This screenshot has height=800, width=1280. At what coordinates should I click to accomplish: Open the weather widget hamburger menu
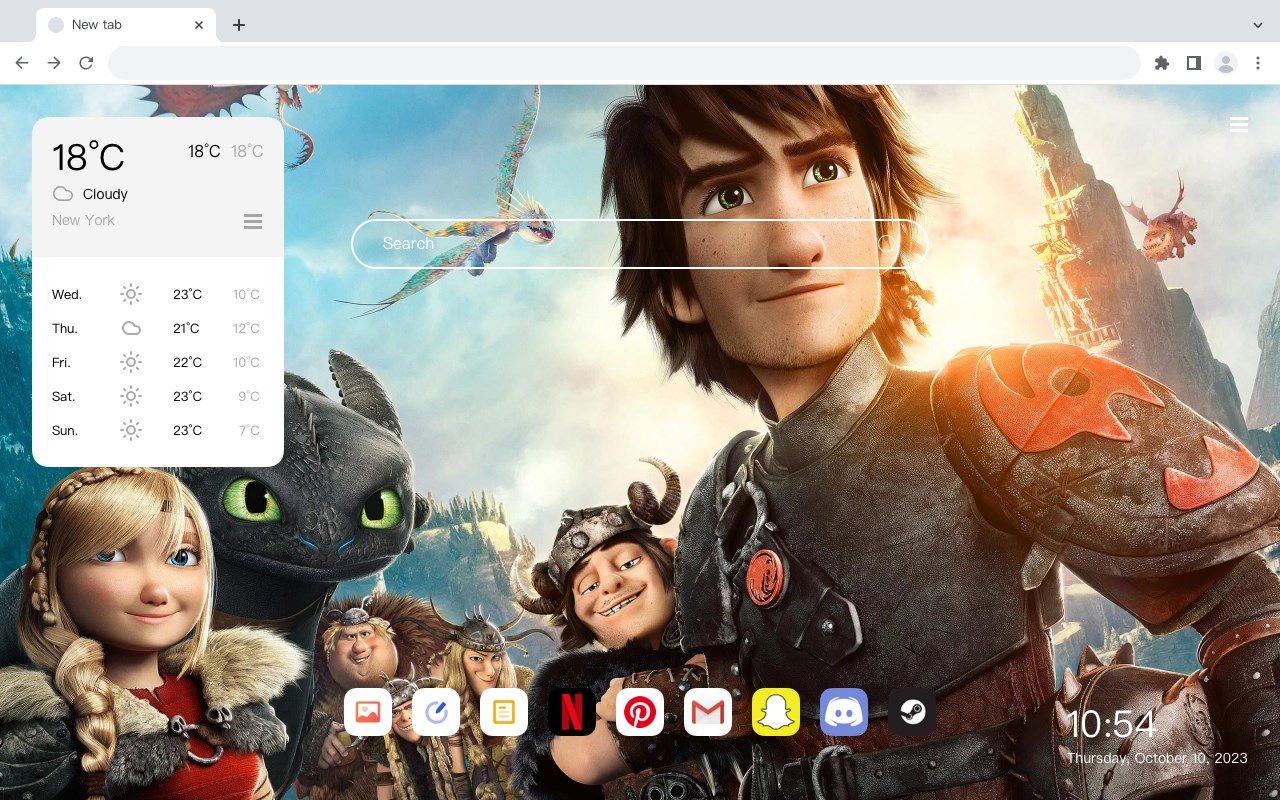(253, 222)
